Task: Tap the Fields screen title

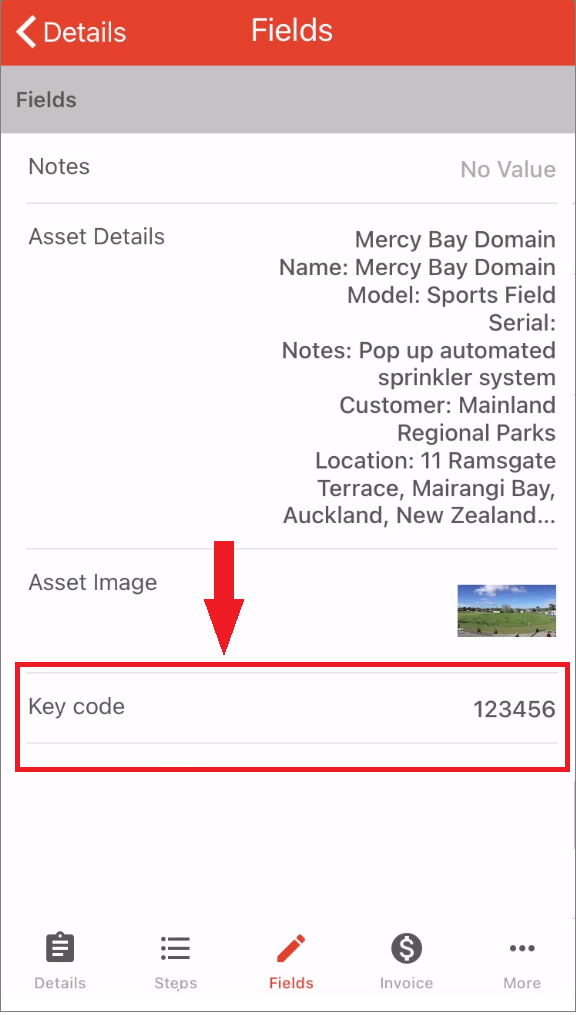Action: click(x=291, y=31)
